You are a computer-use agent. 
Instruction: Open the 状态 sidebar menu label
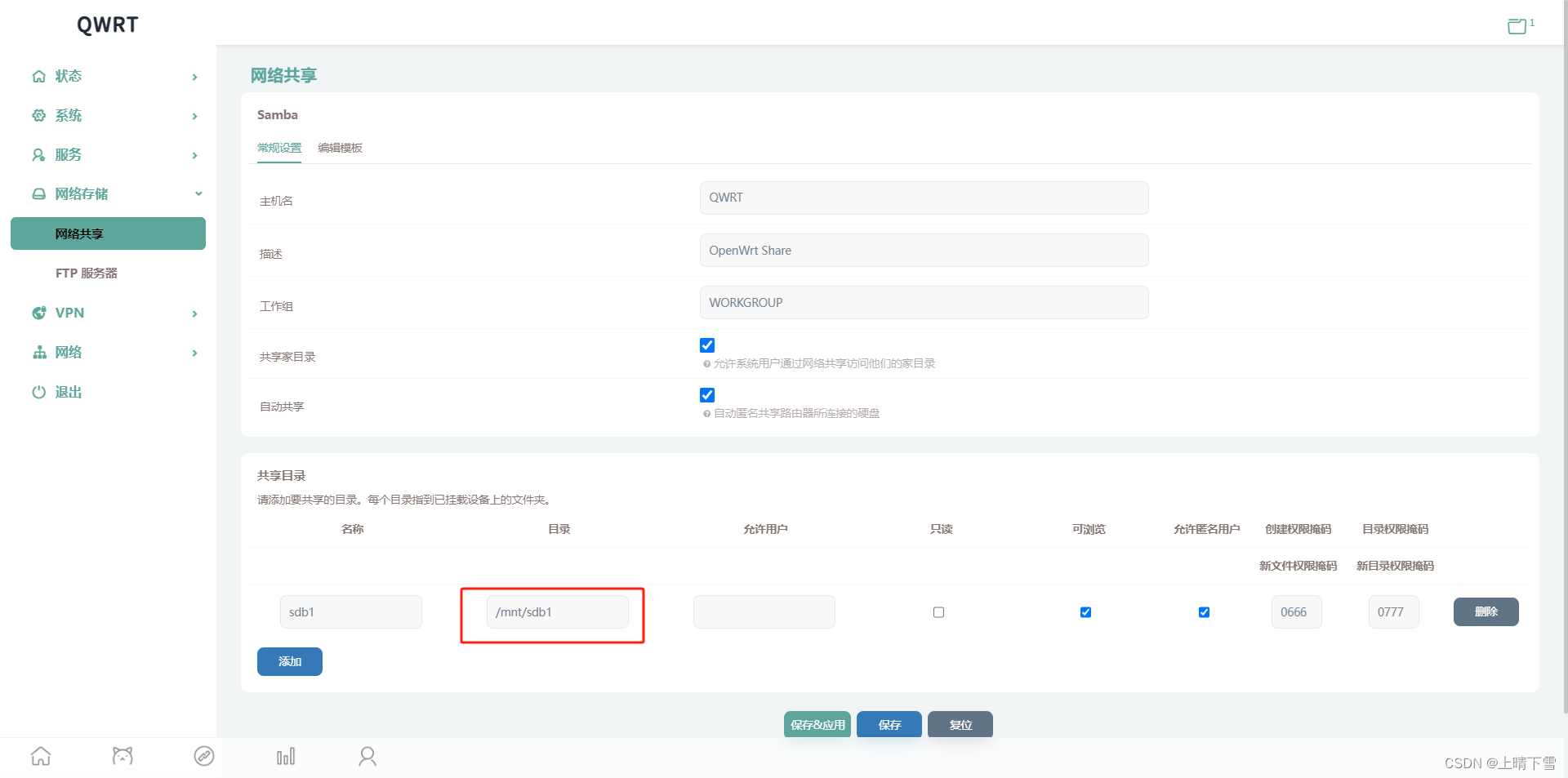click(x=69, y=76)
